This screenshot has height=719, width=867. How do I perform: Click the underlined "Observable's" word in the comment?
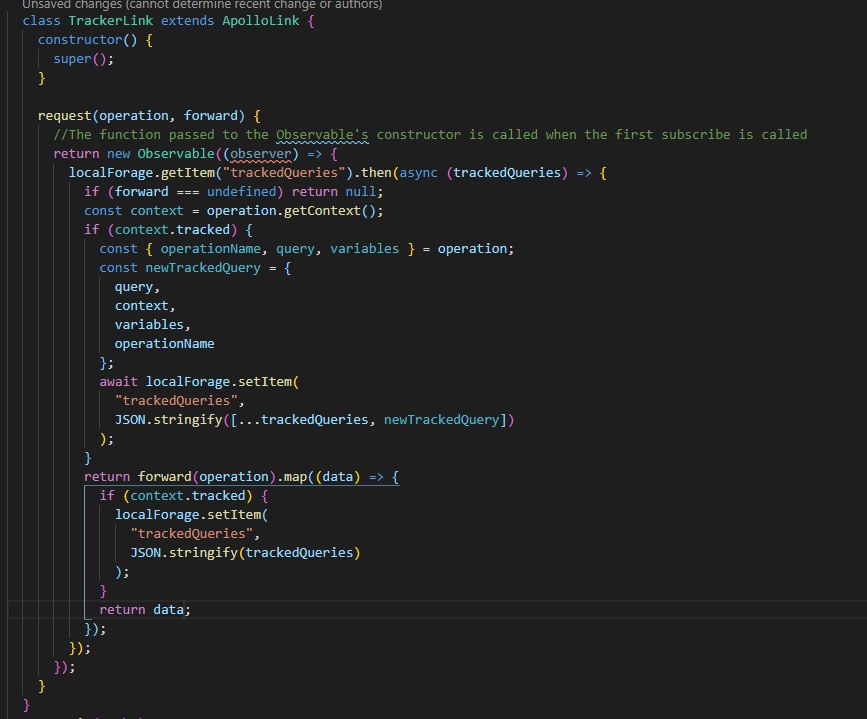[322, 135]
